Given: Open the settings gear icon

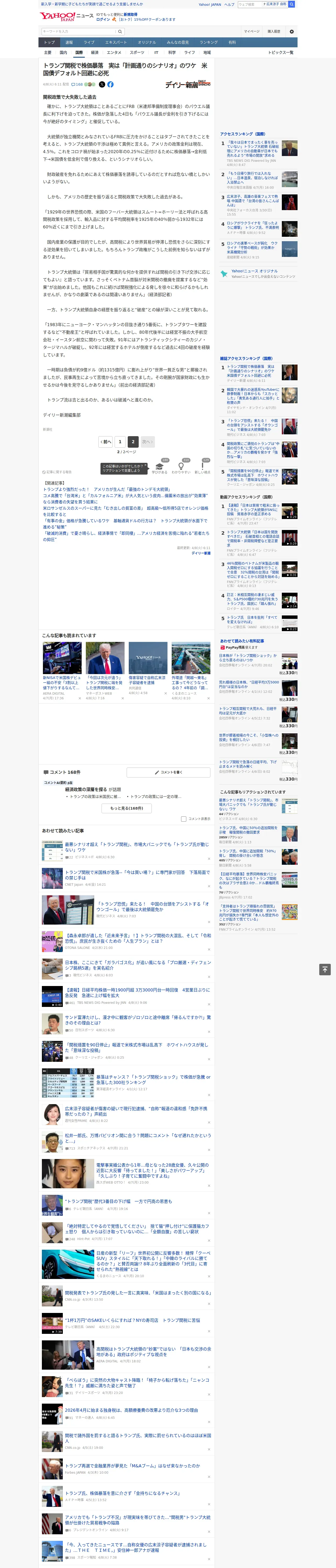Looking at the screenshot, I should tap(291, 32).
